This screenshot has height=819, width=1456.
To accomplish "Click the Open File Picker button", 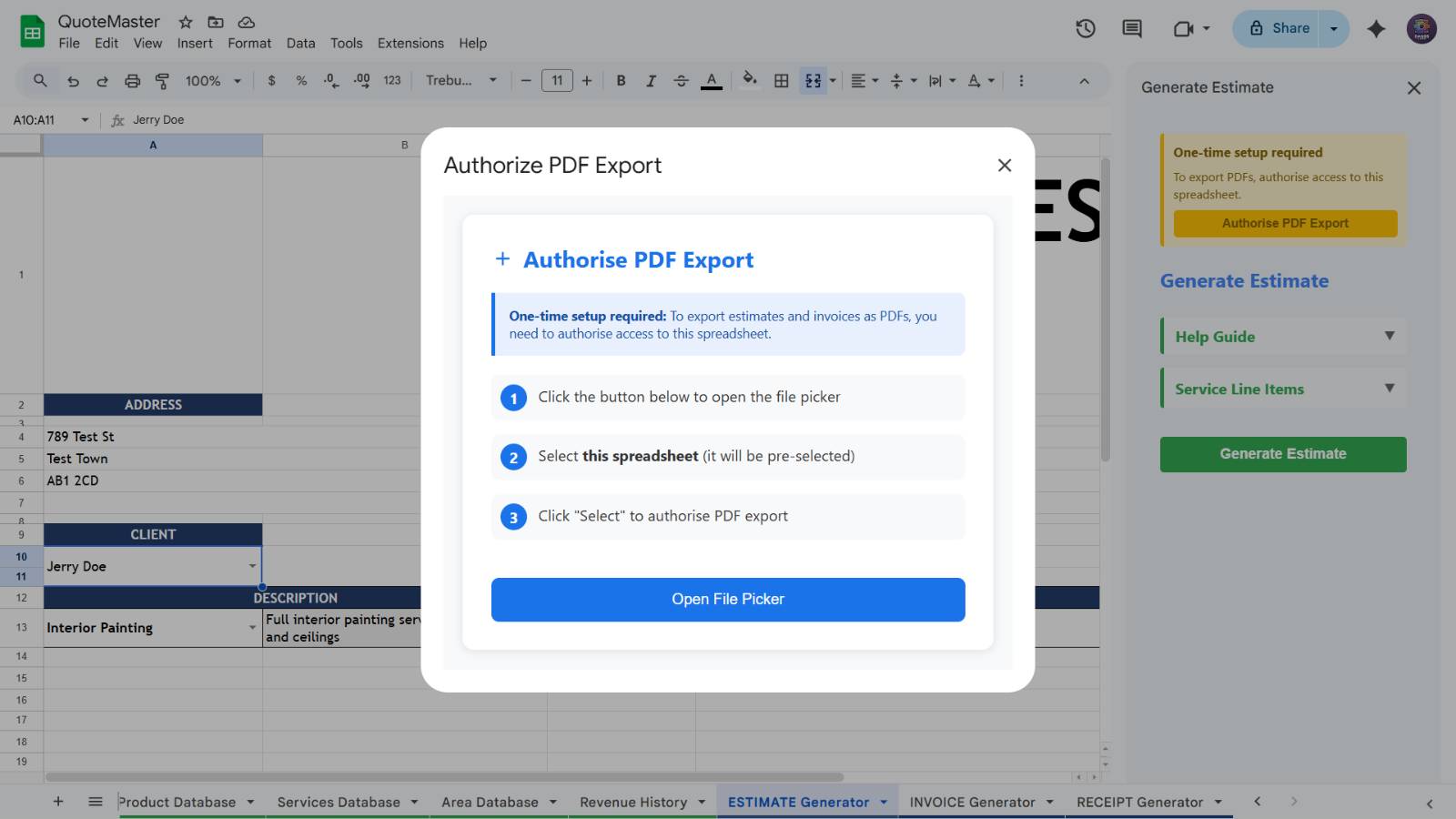I will pyautogui.click(x=727, y=599).
